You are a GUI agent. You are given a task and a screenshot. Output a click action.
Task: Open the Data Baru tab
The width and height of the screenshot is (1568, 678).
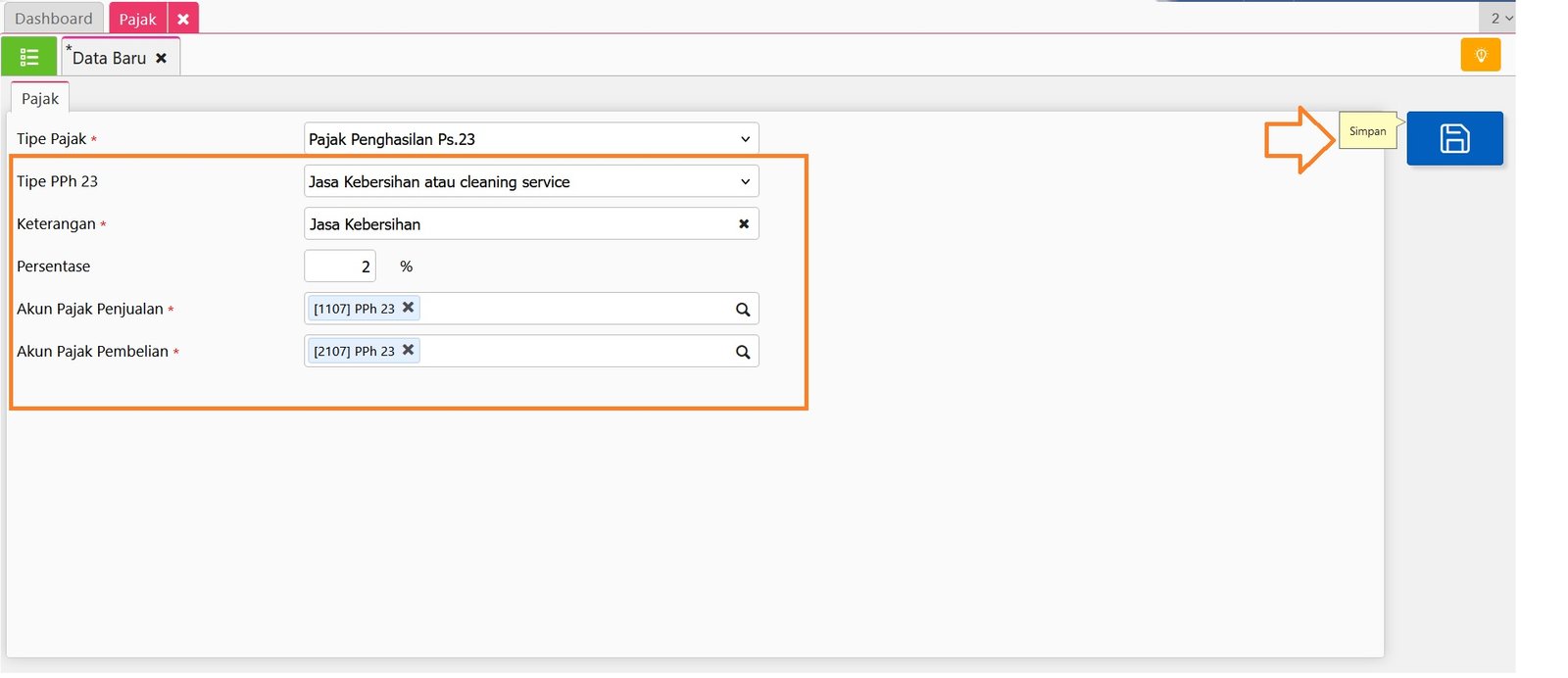coord(109,59)
